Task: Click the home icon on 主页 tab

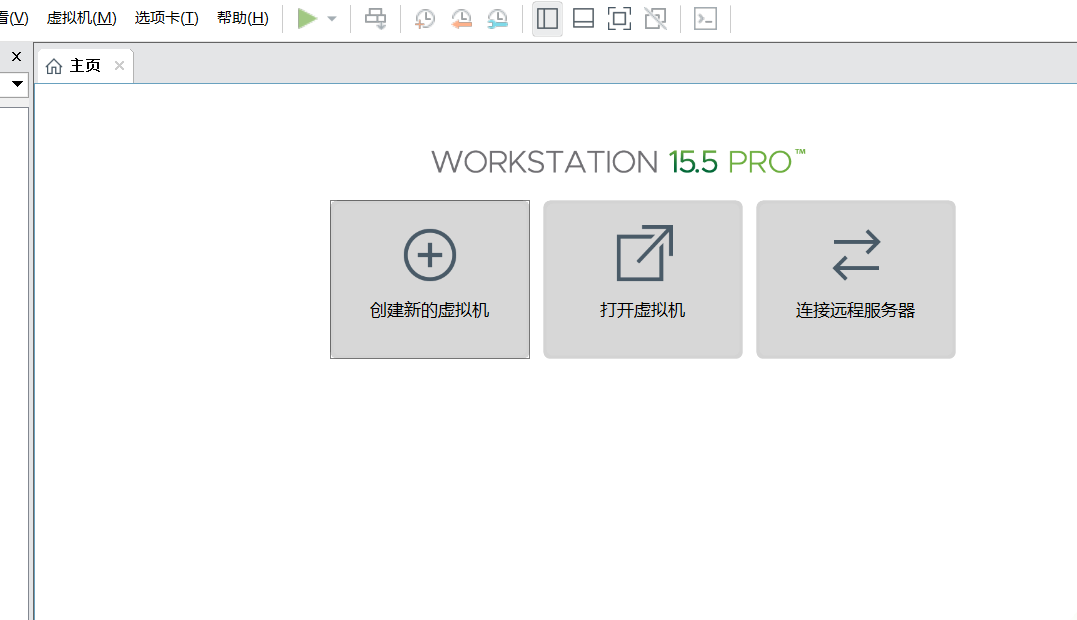Action: [54, 66]
